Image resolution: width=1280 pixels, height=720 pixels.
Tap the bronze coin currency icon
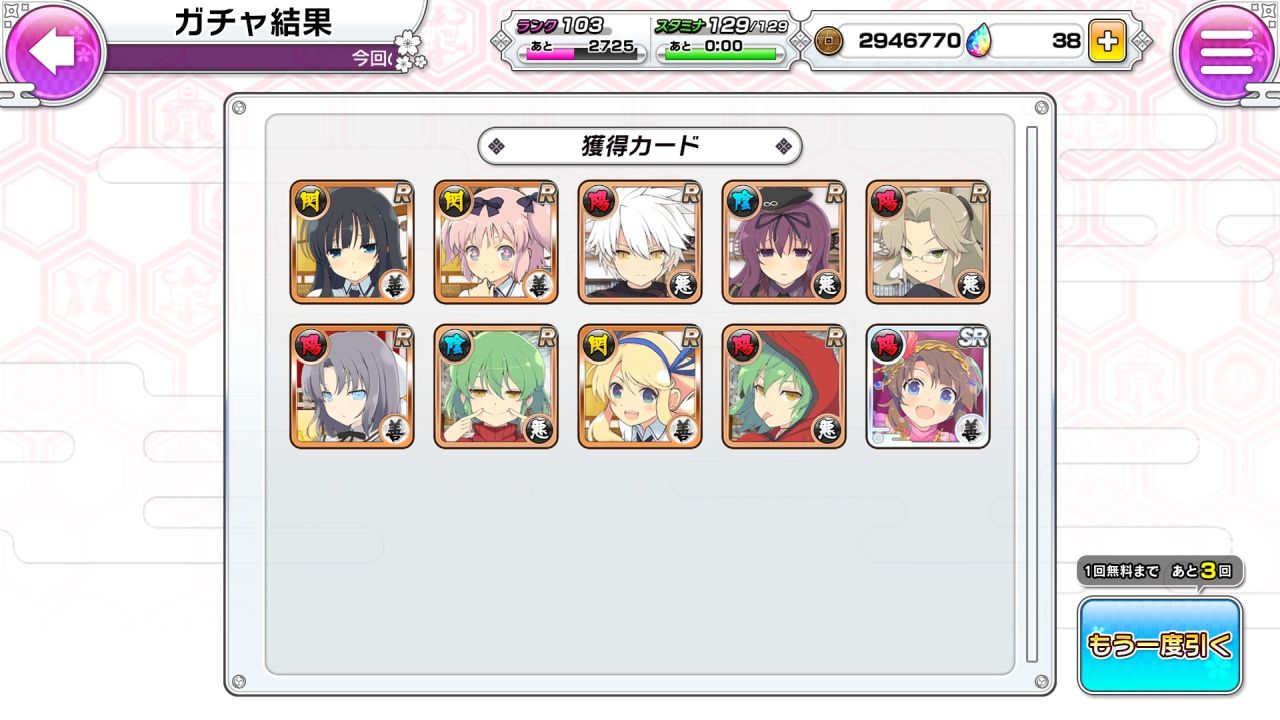829,41
